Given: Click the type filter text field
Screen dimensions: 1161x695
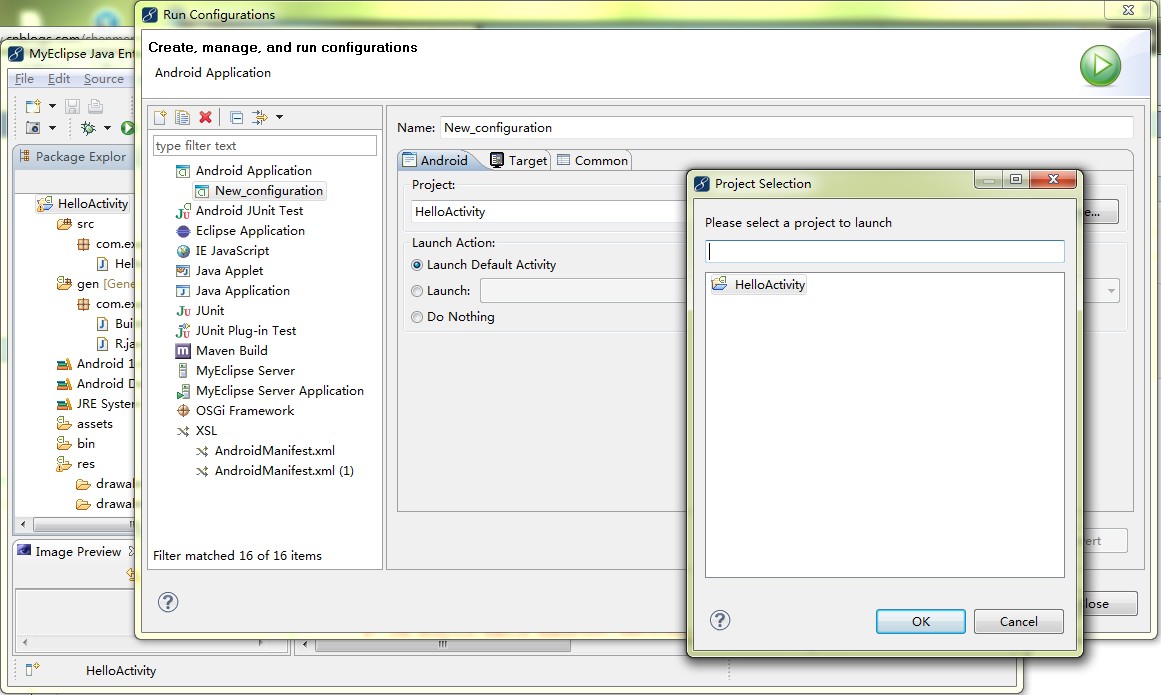Looking at the screenshot, I should 264,145.
